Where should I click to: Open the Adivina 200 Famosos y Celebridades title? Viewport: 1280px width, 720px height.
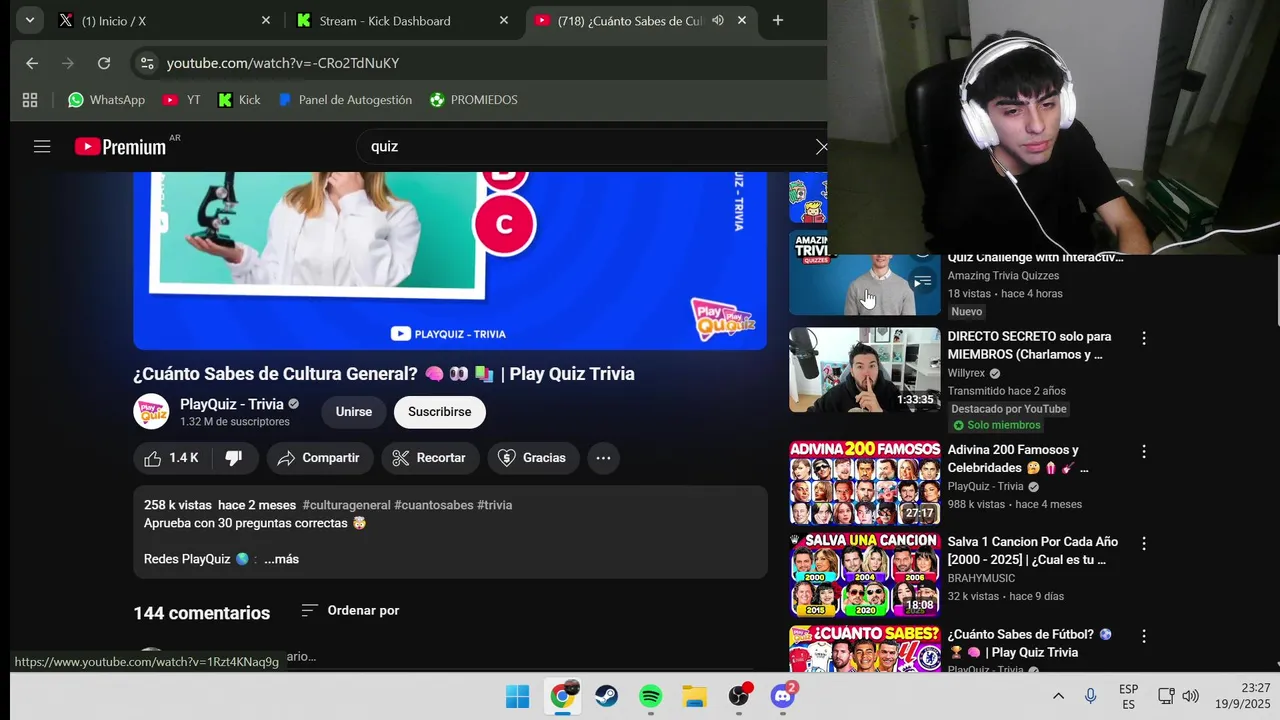click(1018, 459)
